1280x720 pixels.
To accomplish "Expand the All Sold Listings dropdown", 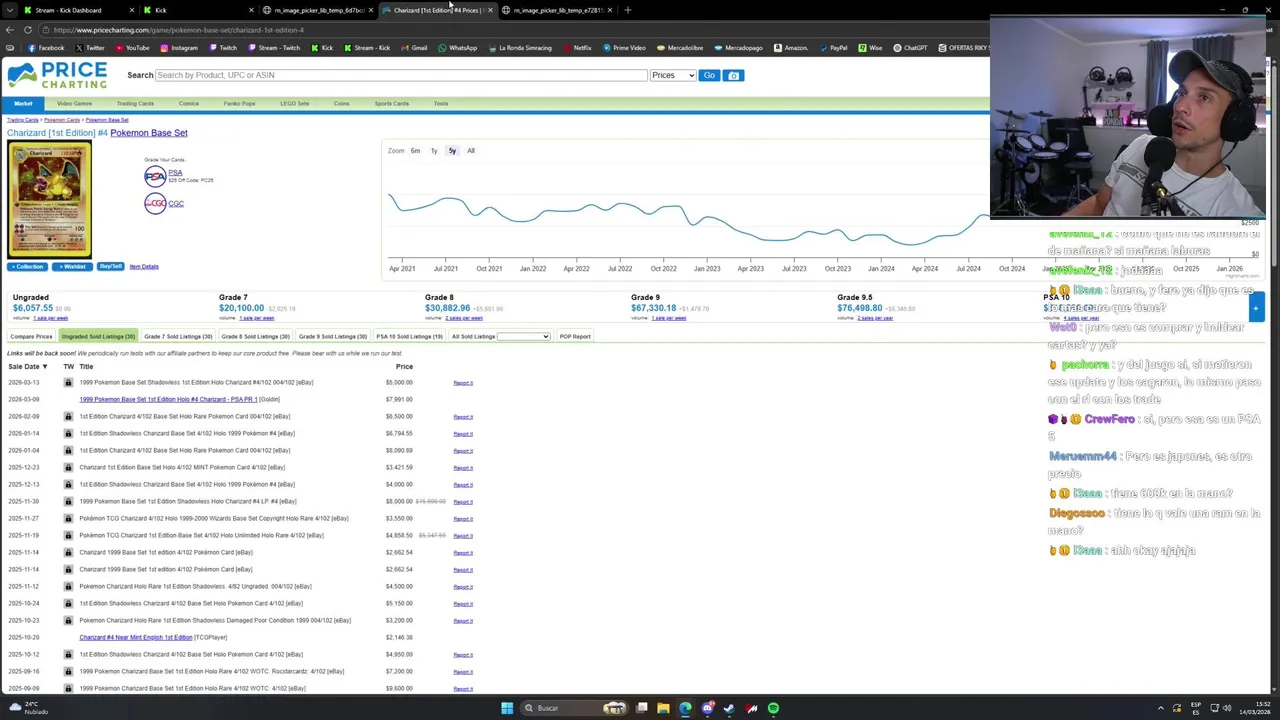I will coord(524,337).
